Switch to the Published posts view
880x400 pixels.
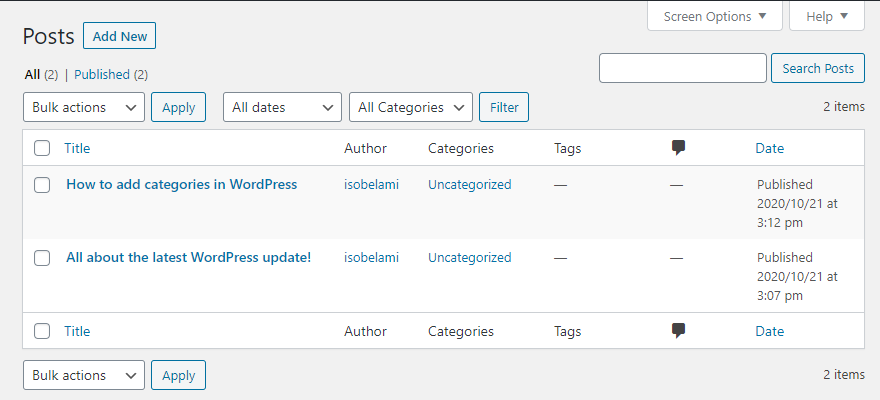(102, 75)
